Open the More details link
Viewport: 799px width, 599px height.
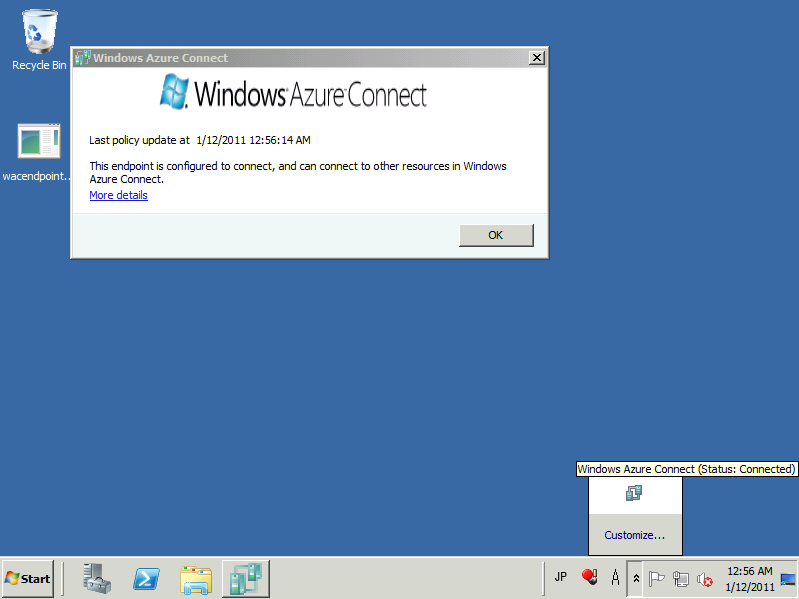(118, 195)
